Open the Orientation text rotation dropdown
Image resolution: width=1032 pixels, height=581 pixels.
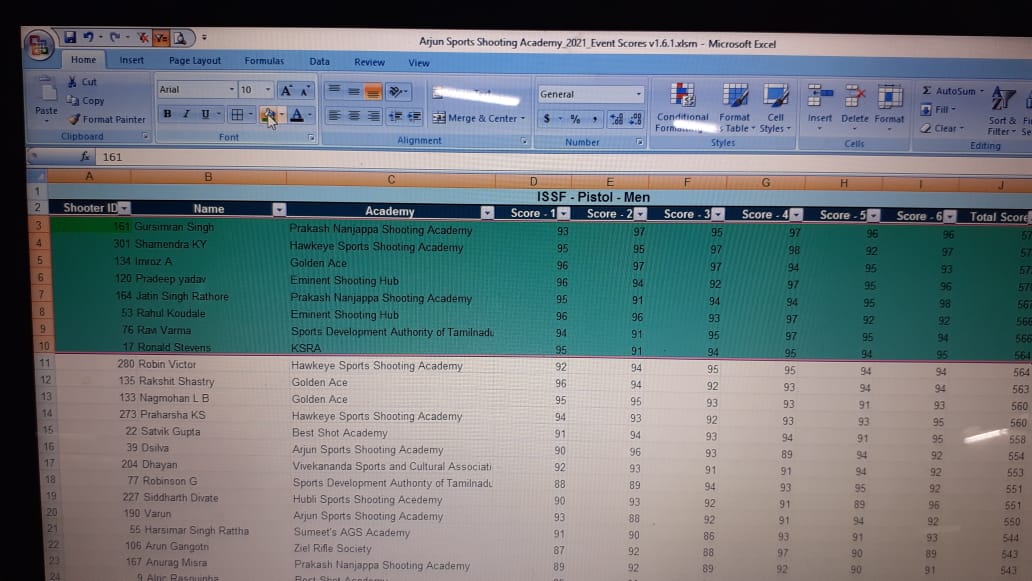398,91
